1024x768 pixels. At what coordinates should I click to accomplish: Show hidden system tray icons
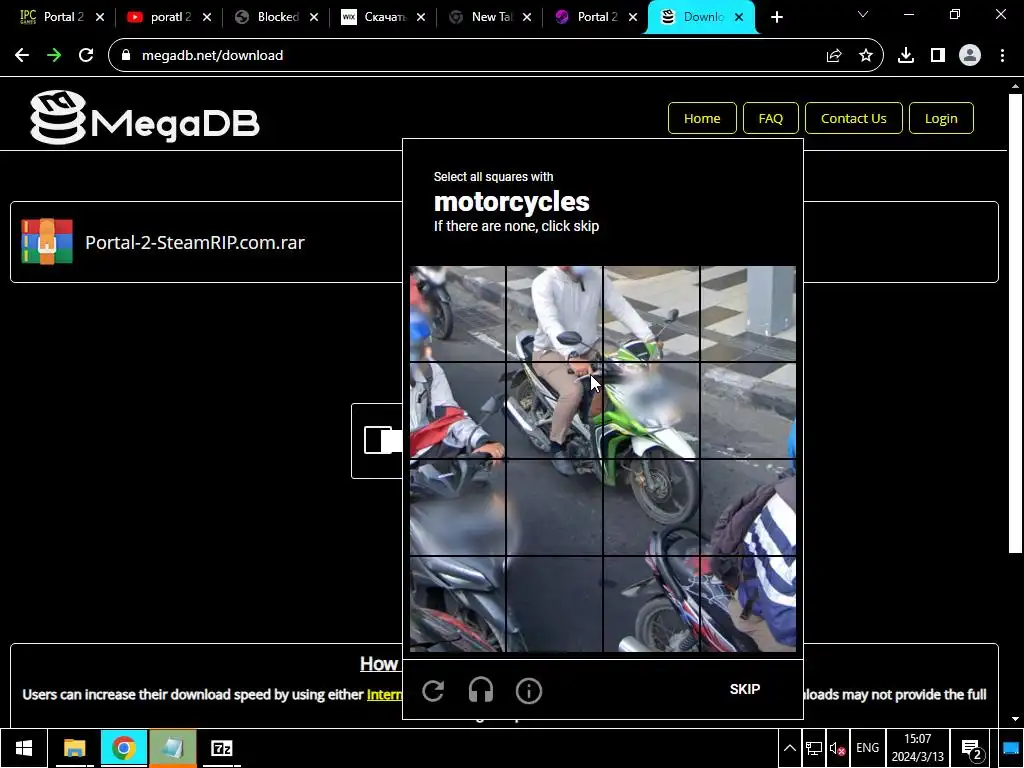click(790, 748)
